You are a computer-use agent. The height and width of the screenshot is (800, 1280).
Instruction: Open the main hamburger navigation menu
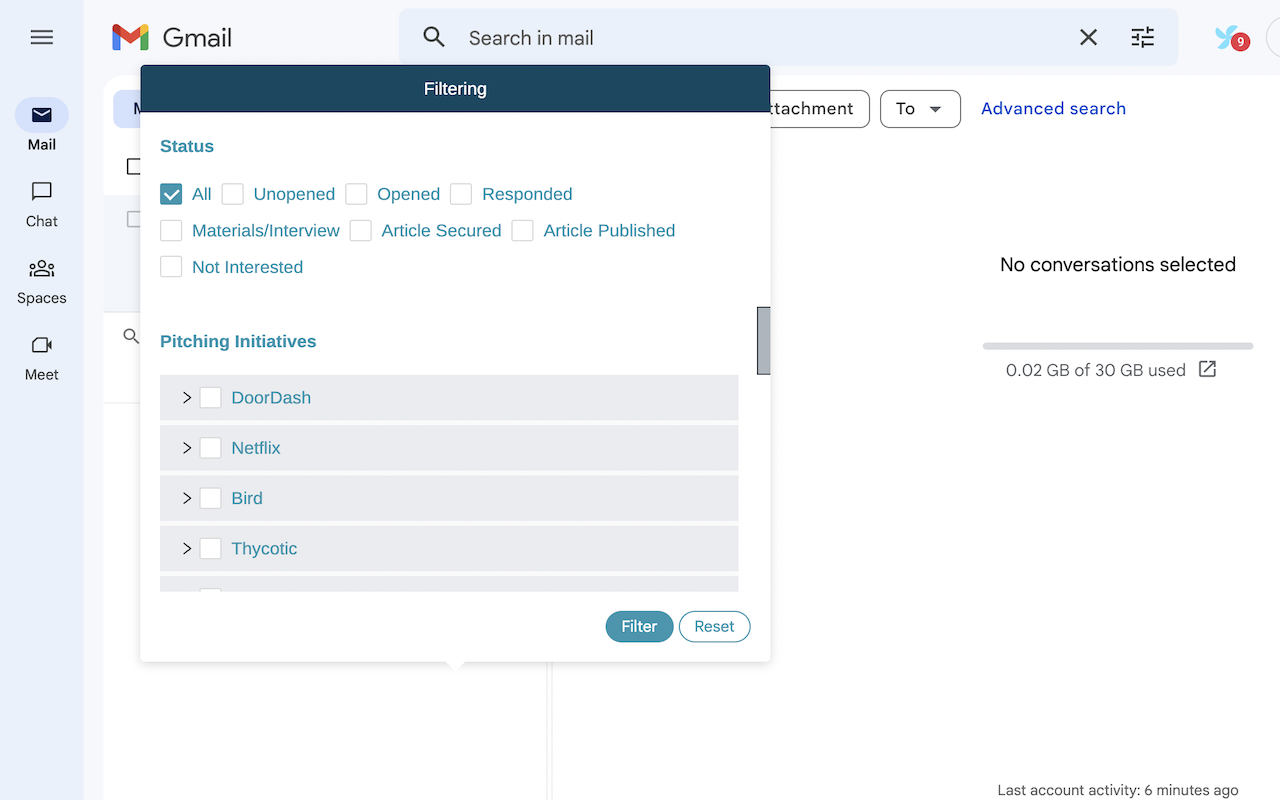point(41,37)
